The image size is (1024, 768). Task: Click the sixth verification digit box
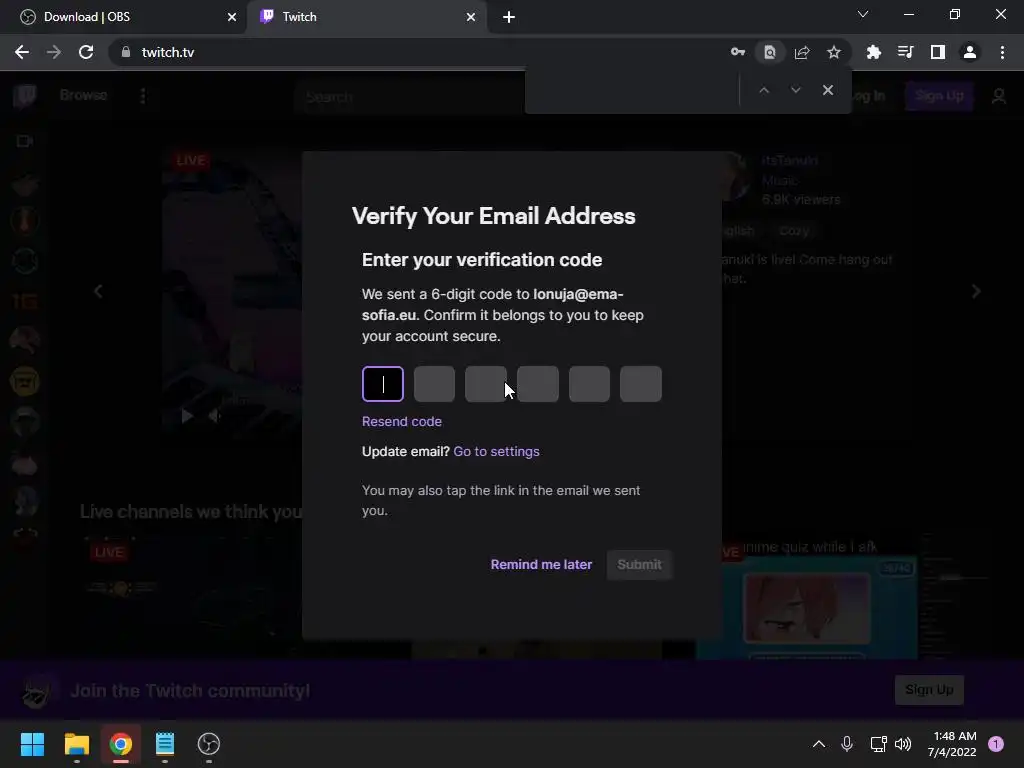[x=641, y=384]
